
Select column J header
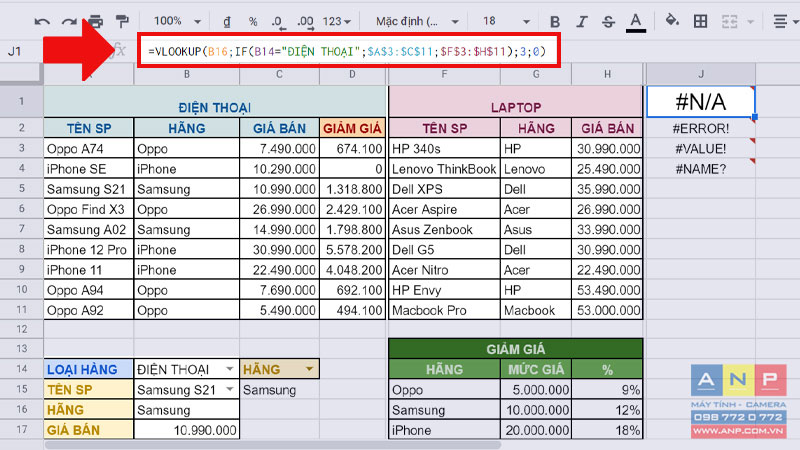[701, 74]
